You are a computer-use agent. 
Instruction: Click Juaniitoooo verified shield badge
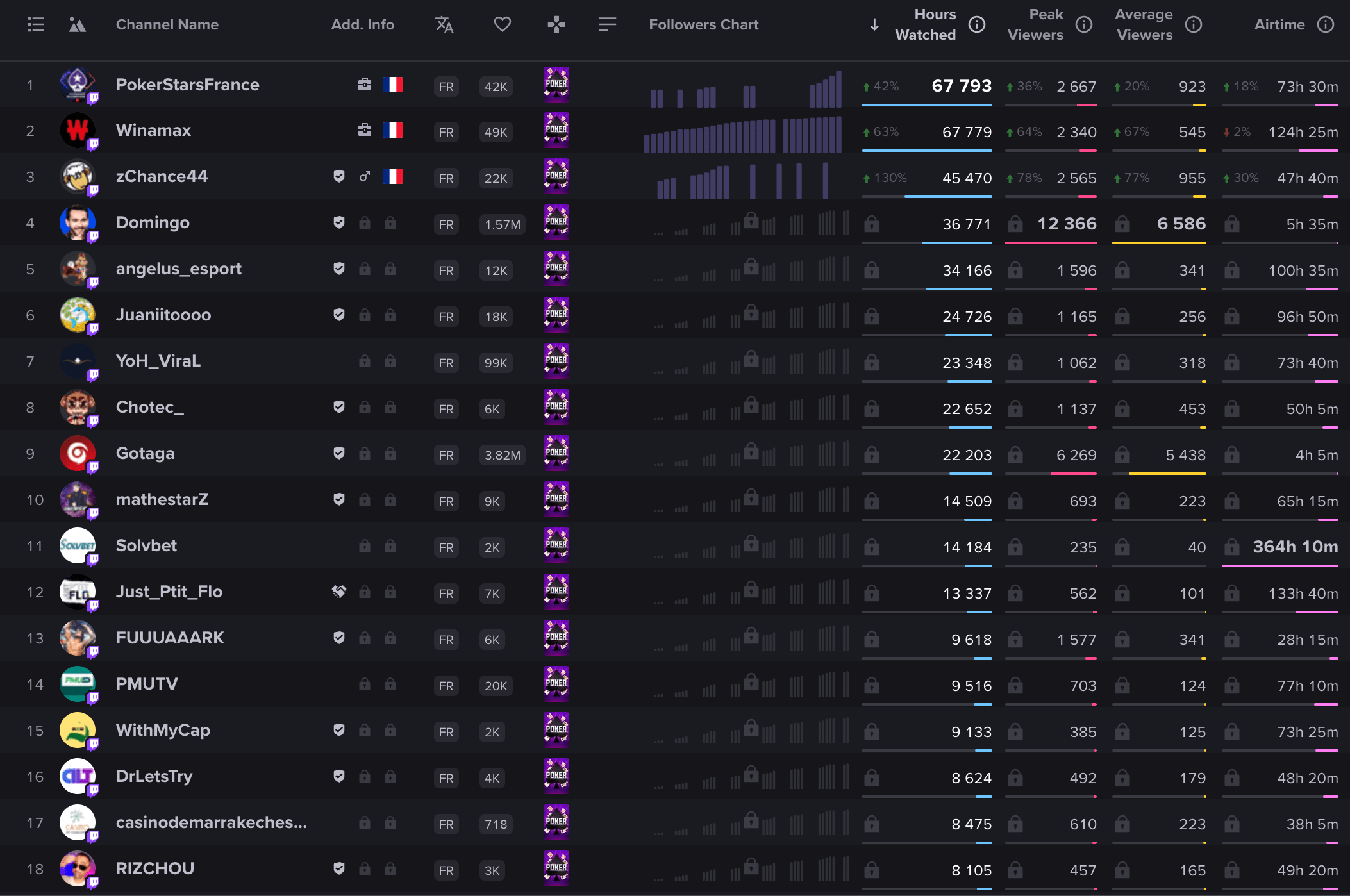point(339,315)
